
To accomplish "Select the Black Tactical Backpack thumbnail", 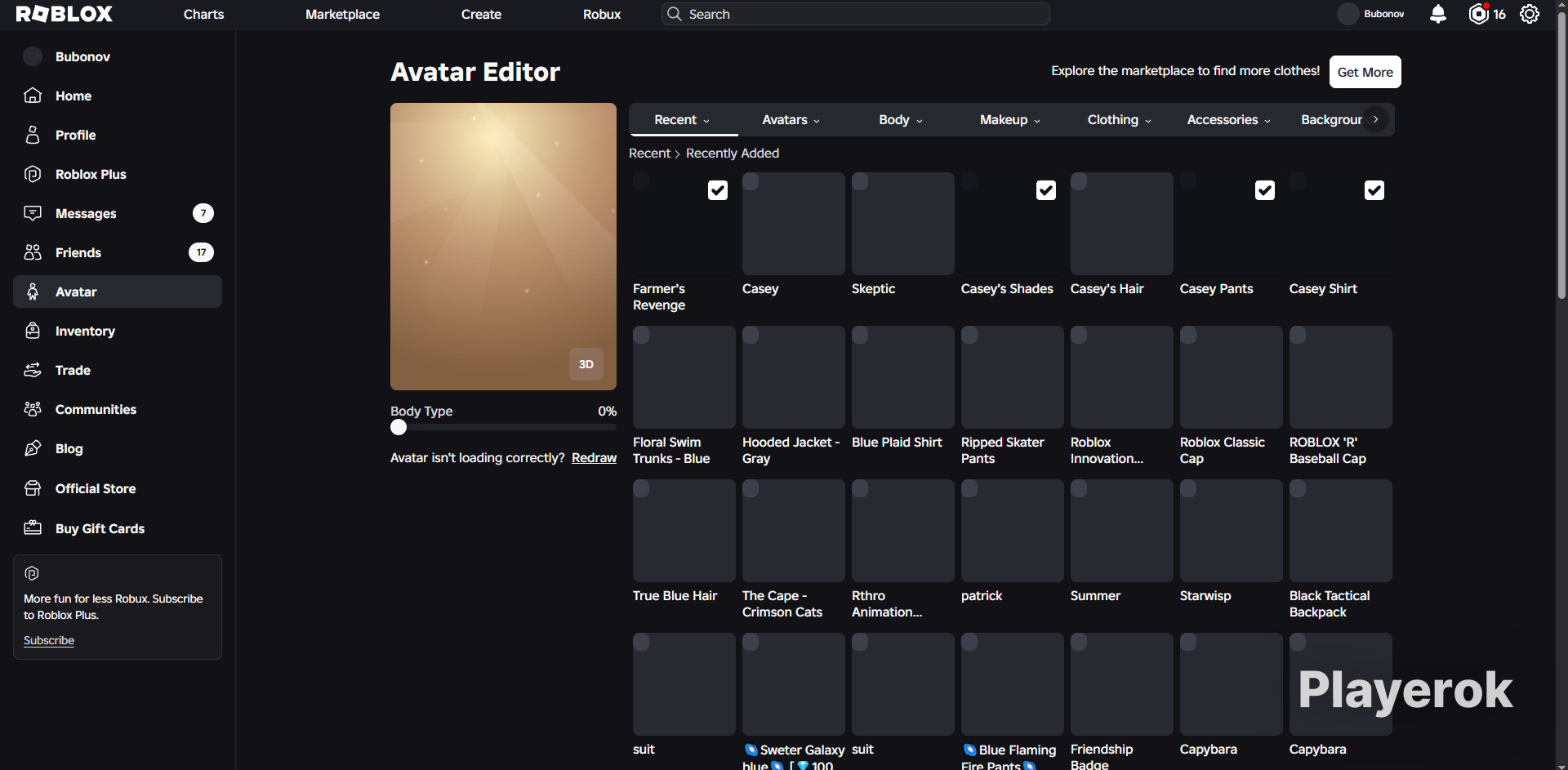I will [x=1341, y=531].
